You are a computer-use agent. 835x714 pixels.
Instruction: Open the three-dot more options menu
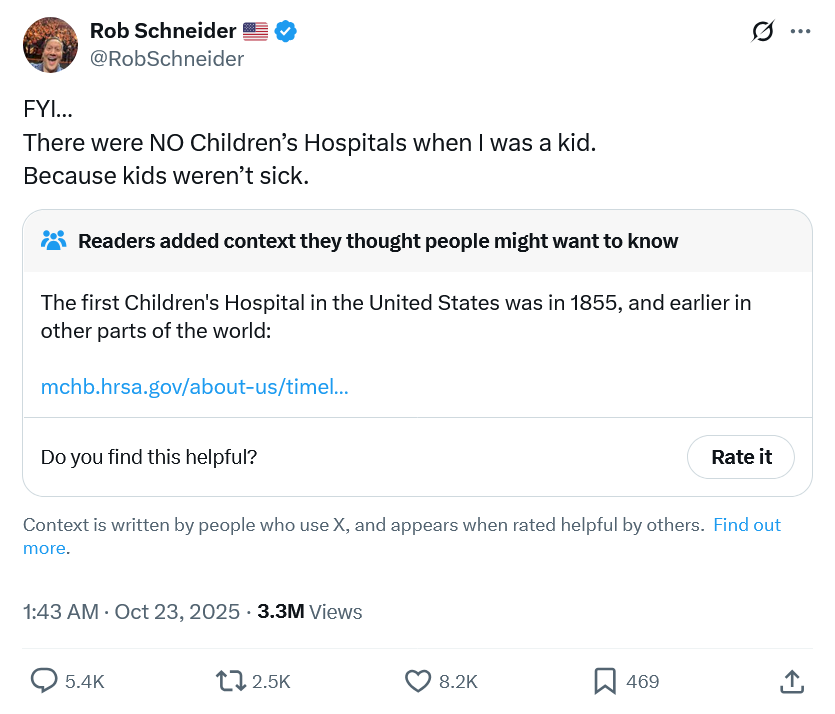coord(800,32)
